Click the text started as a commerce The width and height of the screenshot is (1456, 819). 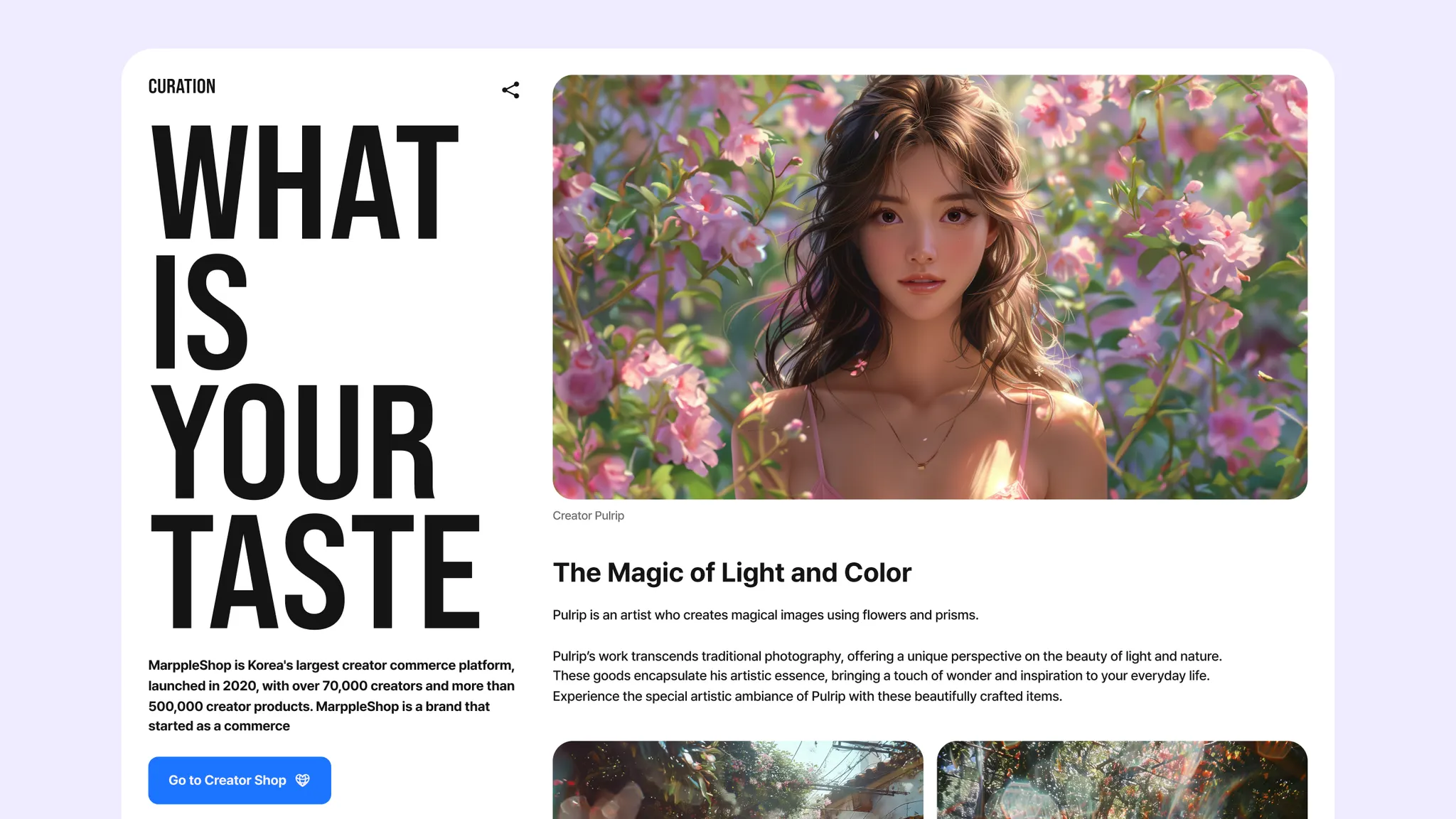219,726
